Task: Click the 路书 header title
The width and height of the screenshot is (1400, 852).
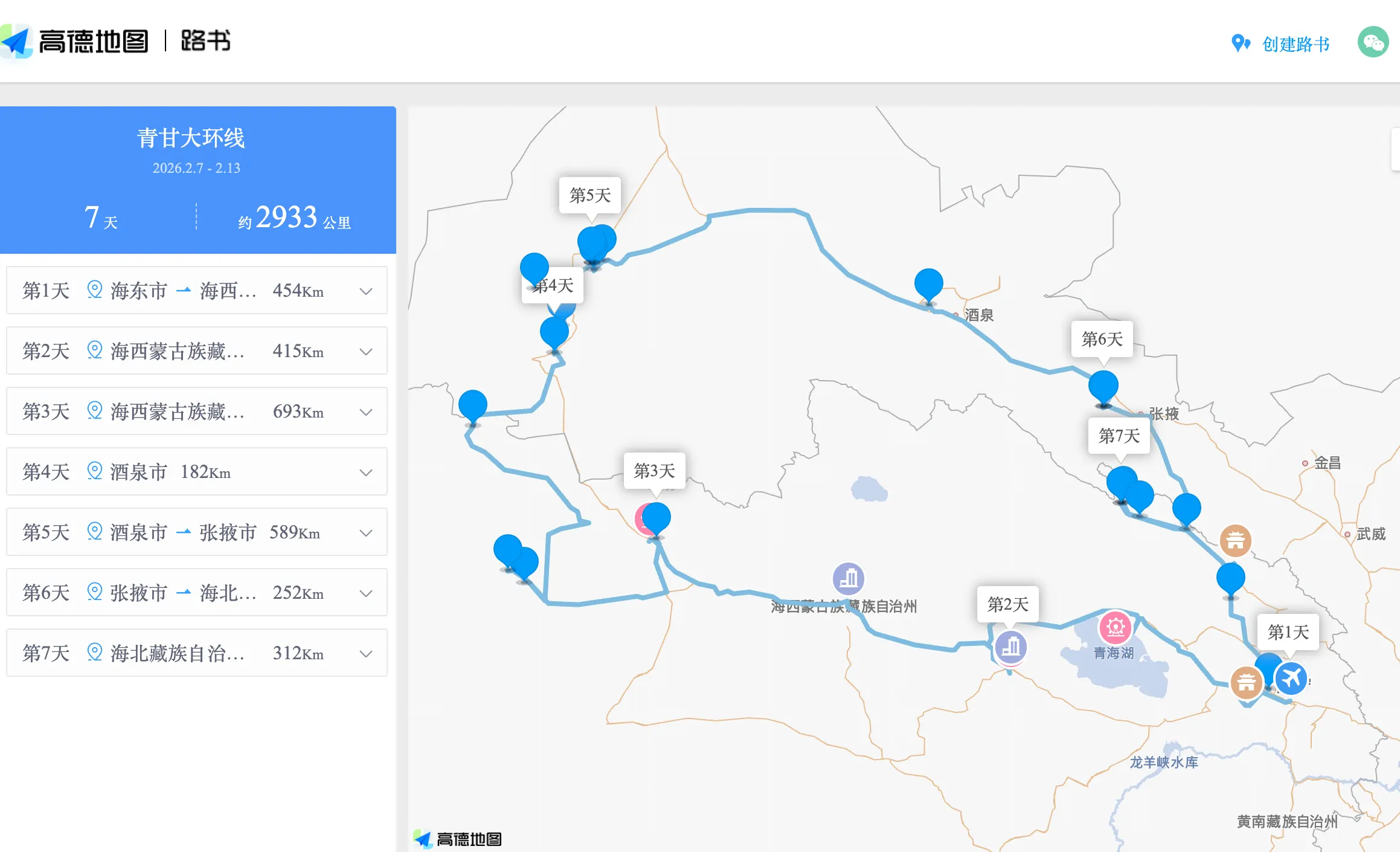Action: 205,41
